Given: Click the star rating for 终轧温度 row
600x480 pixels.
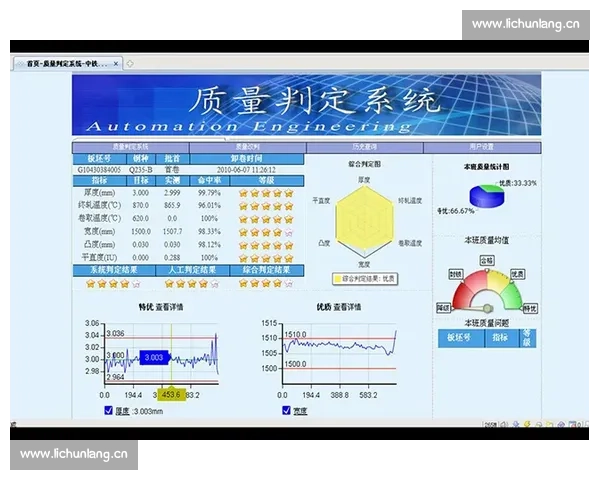Looking at the screenshot, I should click(x=266, y=206).
